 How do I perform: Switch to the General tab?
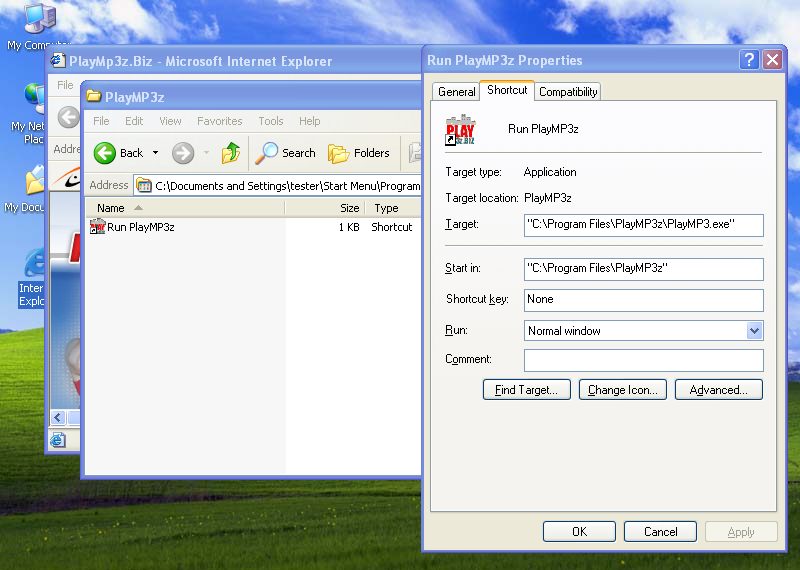(x=456, y=92)
